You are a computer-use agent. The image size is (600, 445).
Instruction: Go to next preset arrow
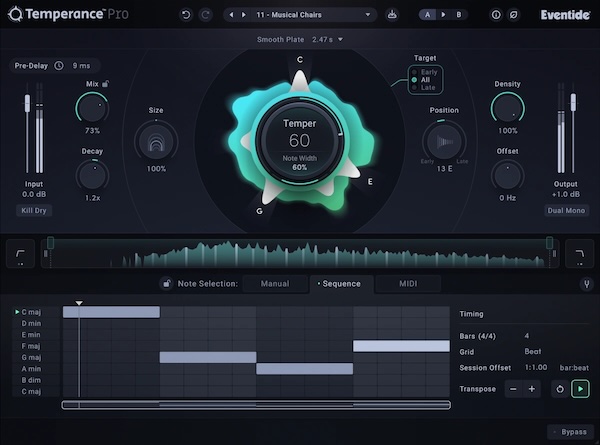(x=244, y=15)
